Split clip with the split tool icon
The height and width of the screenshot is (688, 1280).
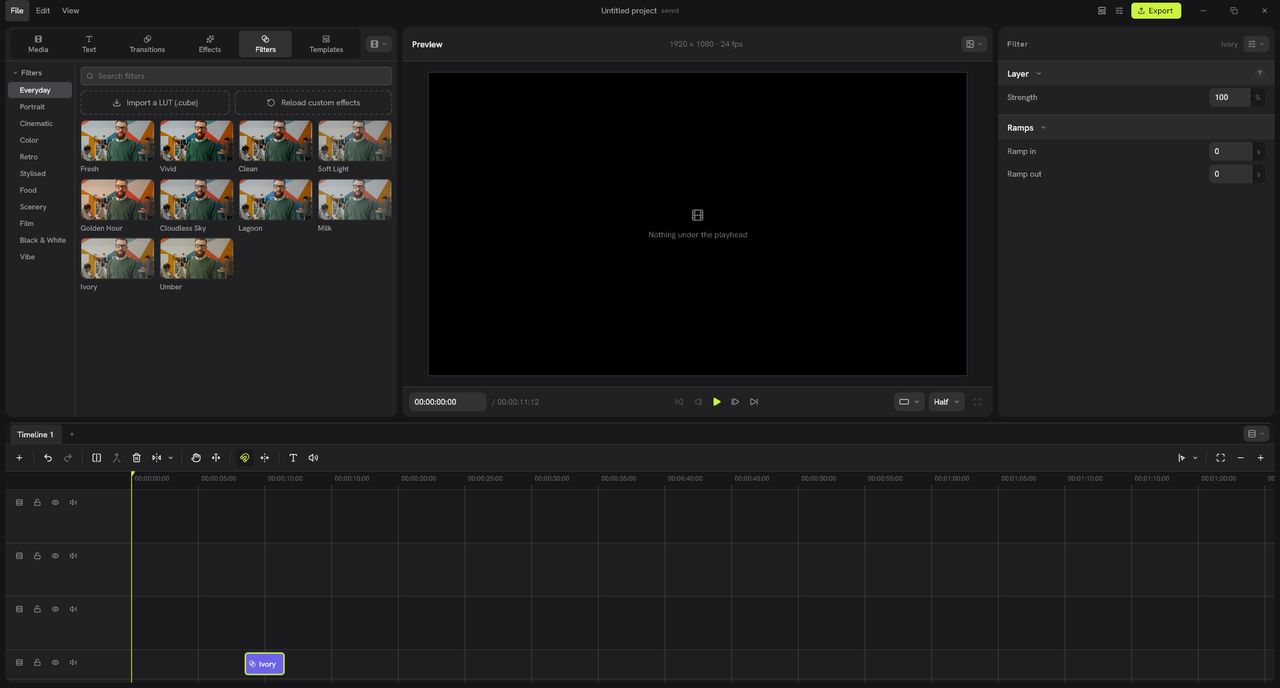(97, 458)
